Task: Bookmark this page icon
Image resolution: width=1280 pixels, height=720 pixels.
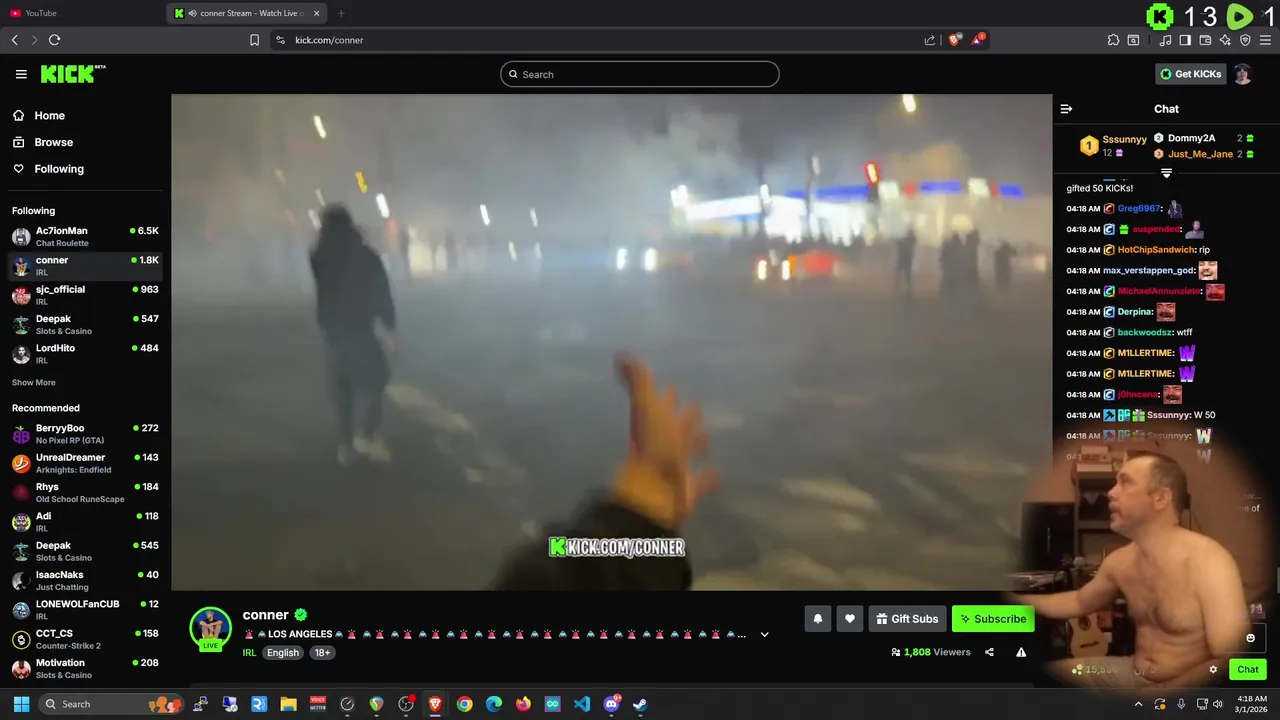Action: [254, 40]
